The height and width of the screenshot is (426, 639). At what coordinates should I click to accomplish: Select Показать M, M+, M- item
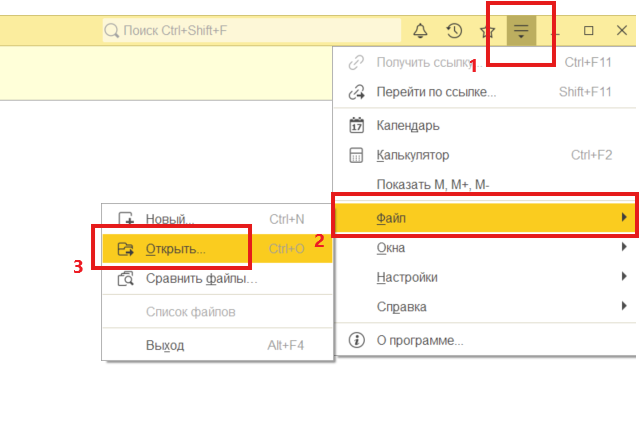pos(433,186)
